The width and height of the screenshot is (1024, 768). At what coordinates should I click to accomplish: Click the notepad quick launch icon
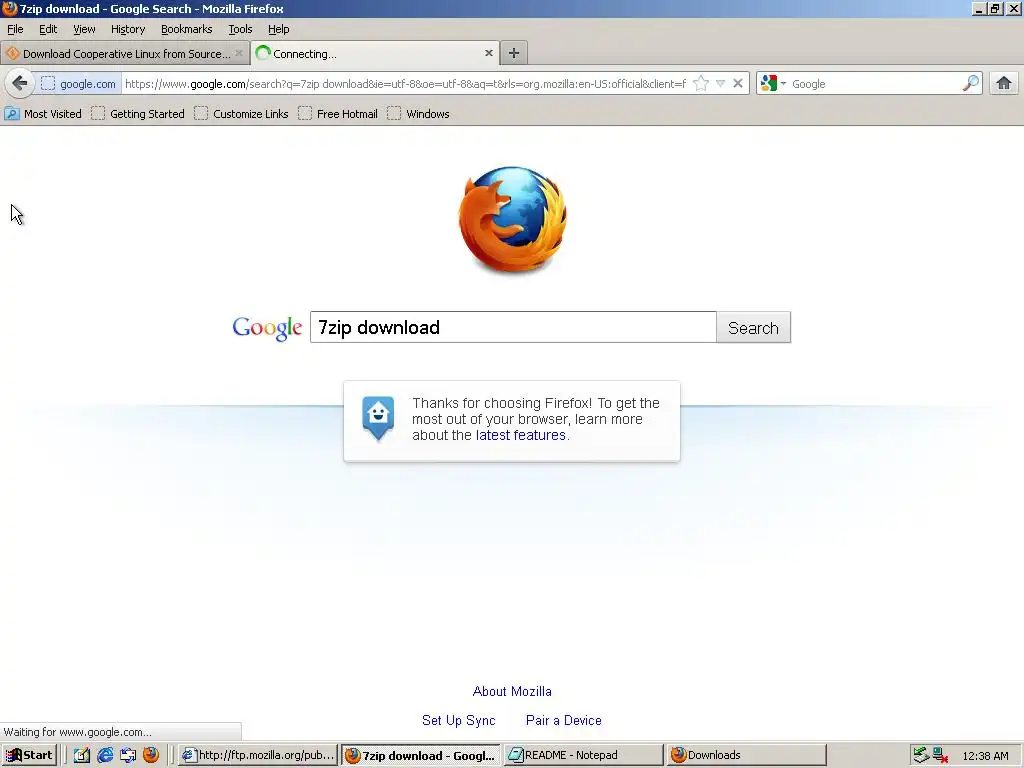tap(82, 755)
